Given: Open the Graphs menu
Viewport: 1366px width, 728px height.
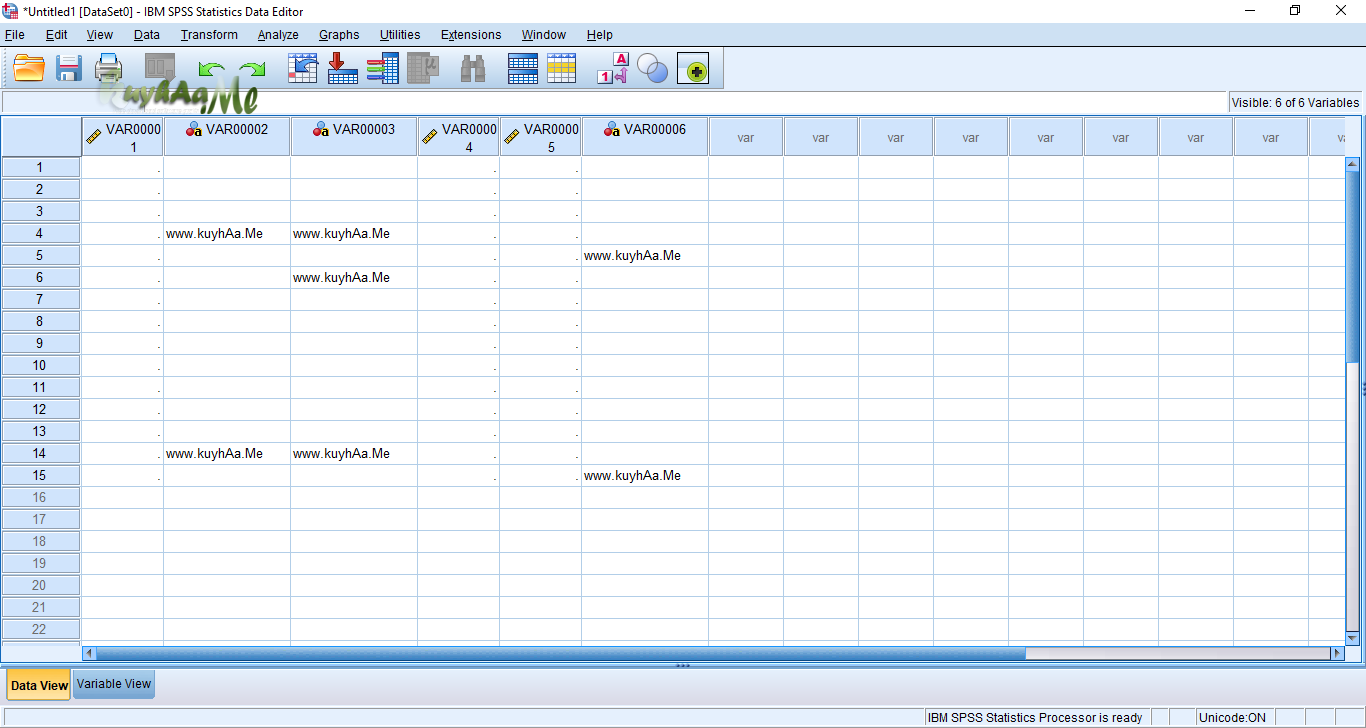Looking at the screenshot, I should [x=339, y=34].
